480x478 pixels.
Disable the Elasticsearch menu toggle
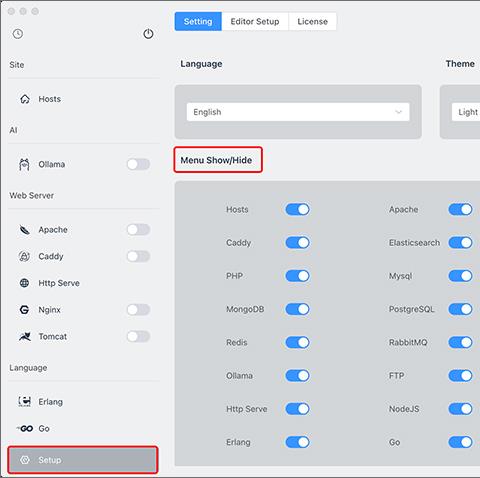point(461,243)
